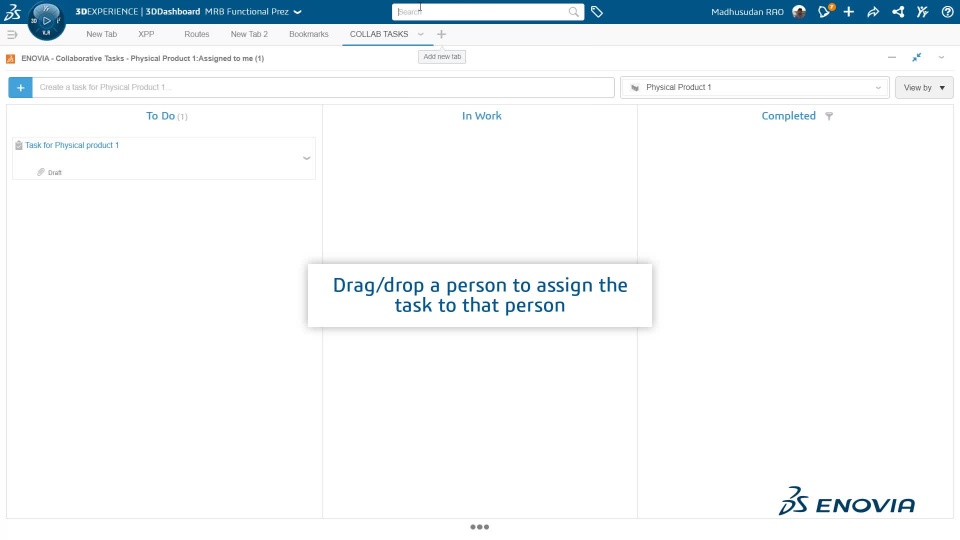Open the tags icon next to search

pos(597,12)
